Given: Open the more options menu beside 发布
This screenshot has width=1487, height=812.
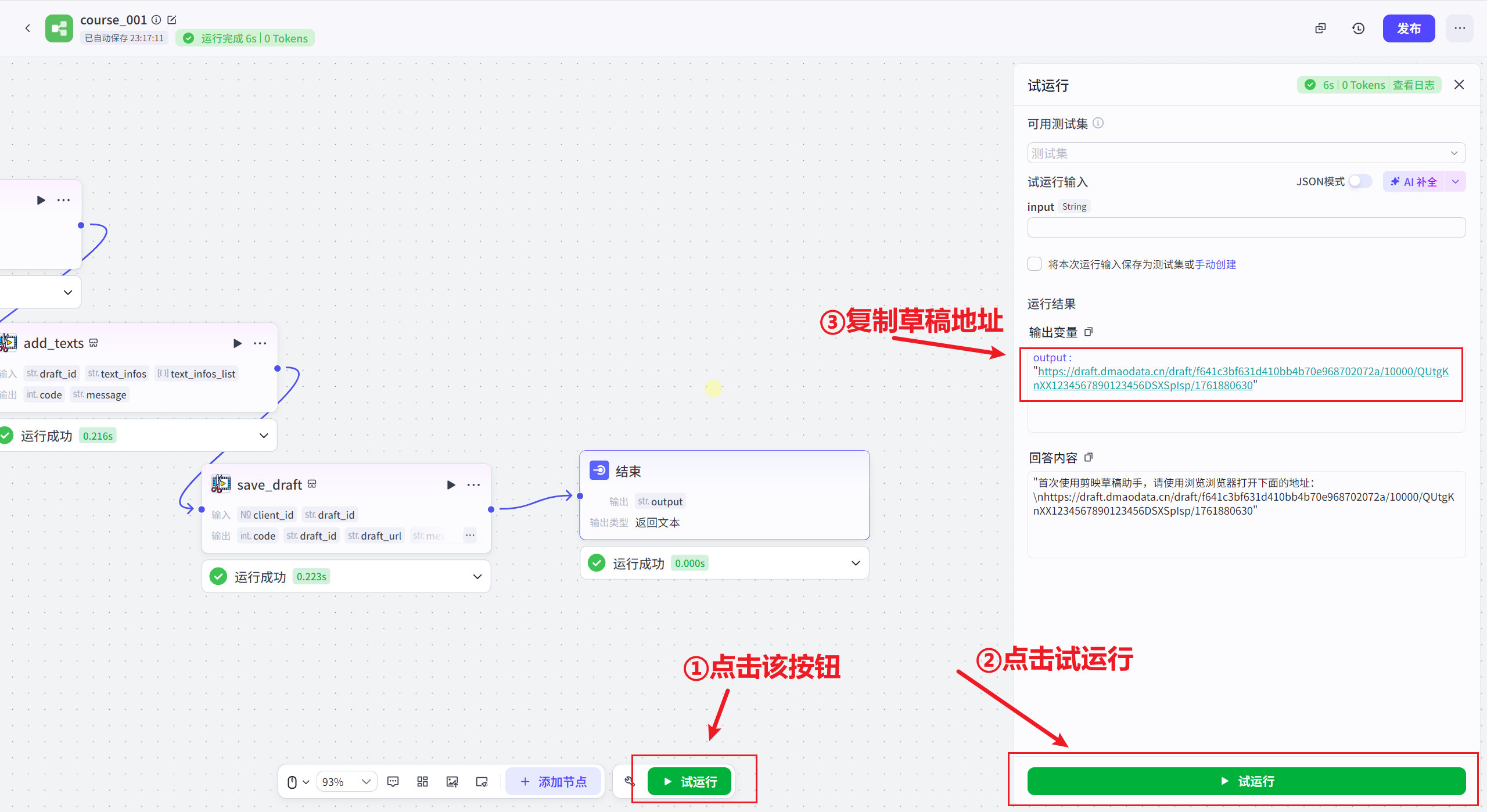Looking at the screenshot, I should coord(1459,28).
